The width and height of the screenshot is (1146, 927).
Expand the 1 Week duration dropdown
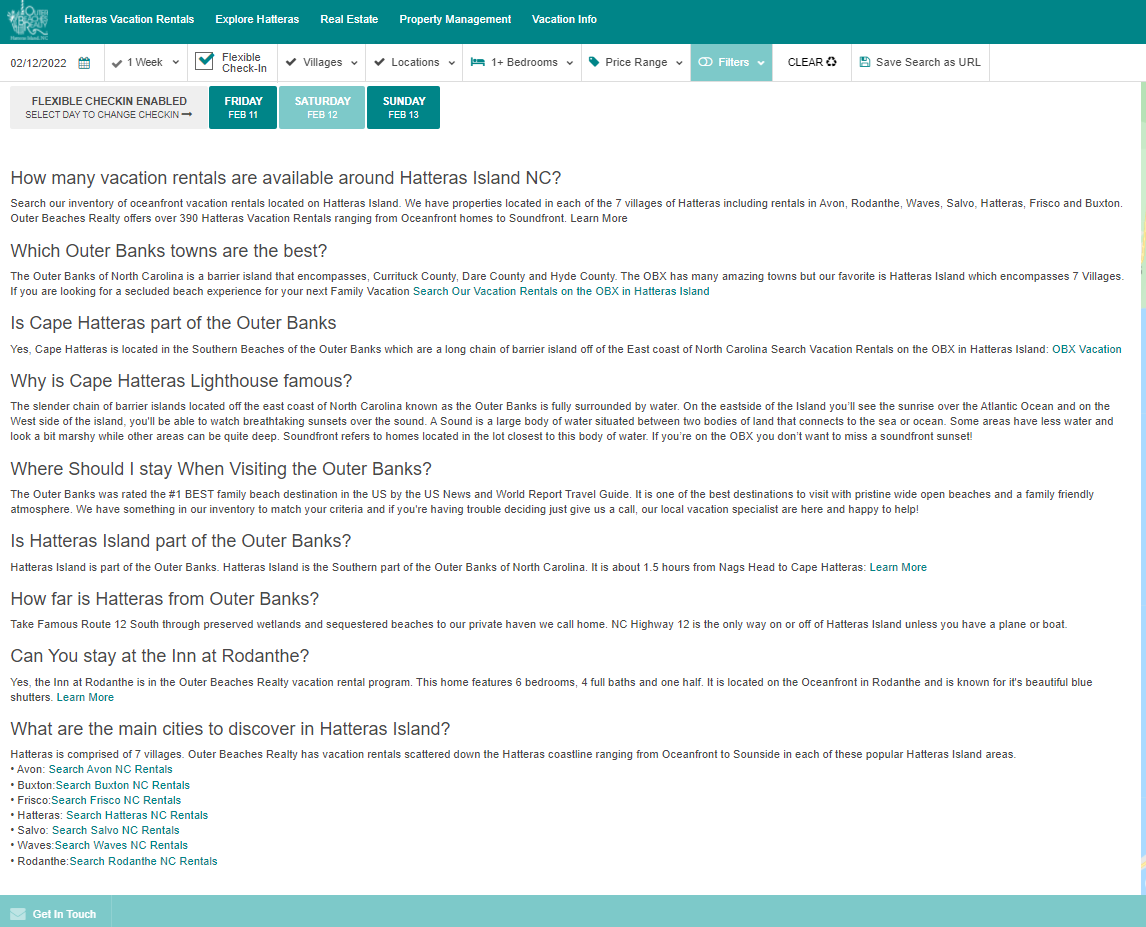coord(146,62)
